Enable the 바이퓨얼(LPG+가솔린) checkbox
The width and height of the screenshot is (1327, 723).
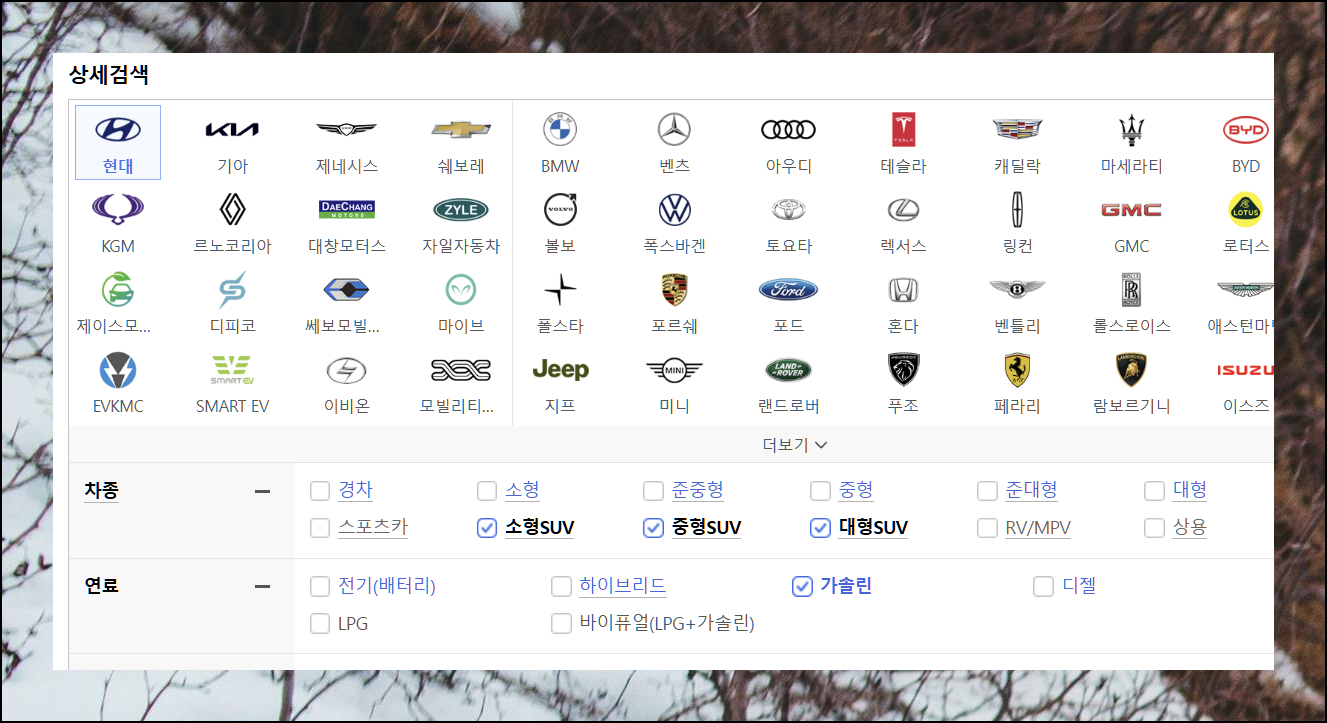click(561, 624)
